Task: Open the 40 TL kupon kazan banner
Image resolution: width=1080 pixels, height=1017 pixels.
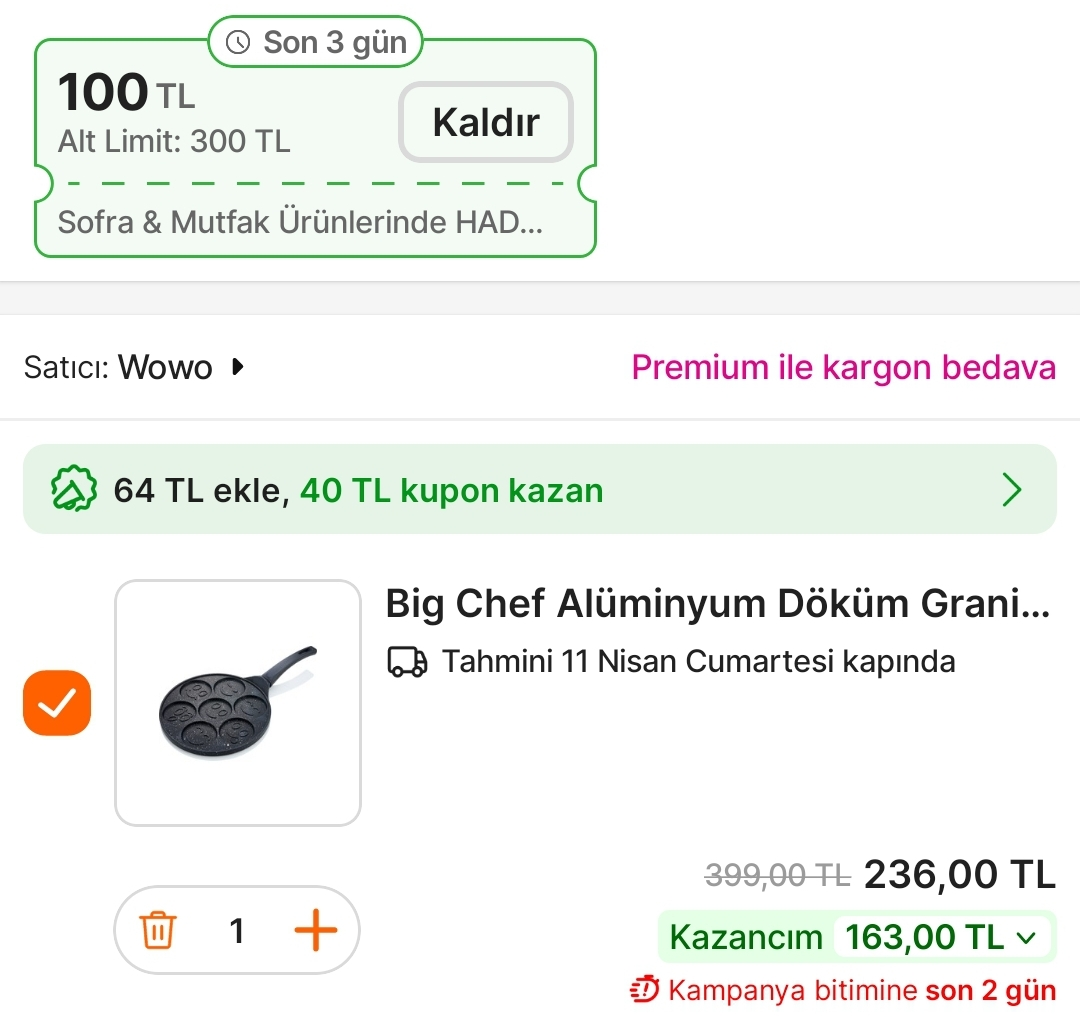Action: tap(451, 490)
